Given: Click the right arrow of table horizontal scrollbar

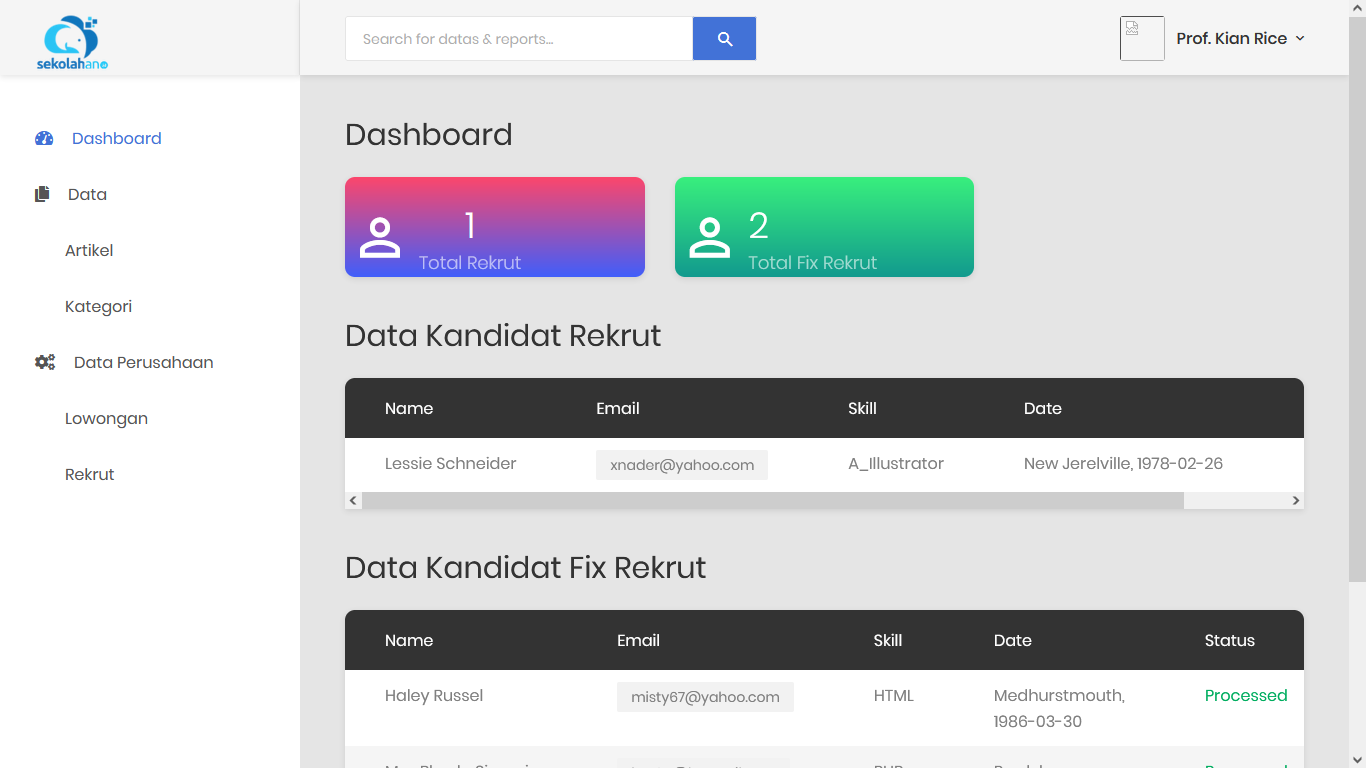Looking at the screenshot, I should [x=1296, y=501].
